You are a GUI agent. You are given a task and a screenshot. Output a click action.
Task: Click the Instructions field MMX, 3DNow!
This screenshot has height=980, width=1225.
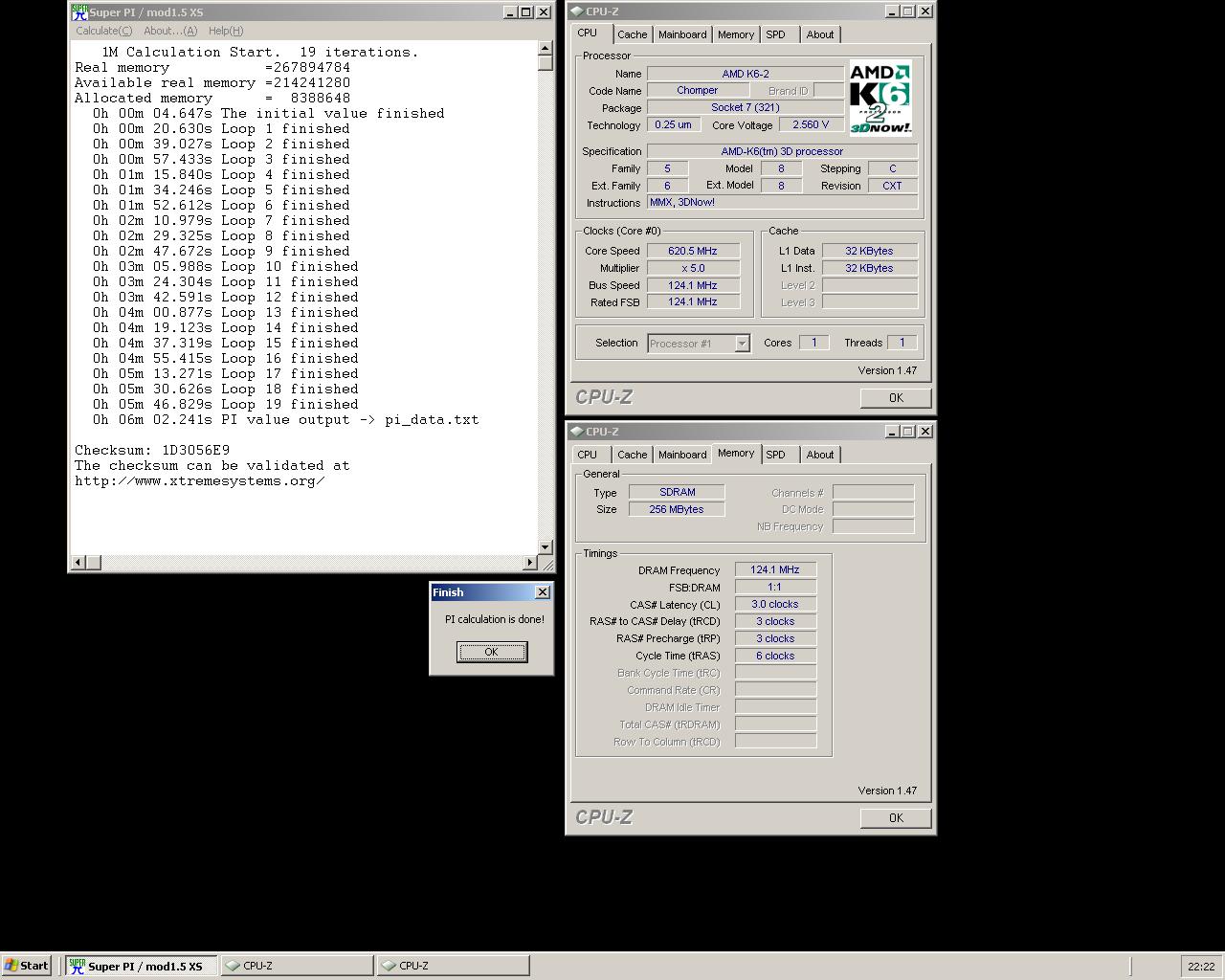[x=782, y=203]
